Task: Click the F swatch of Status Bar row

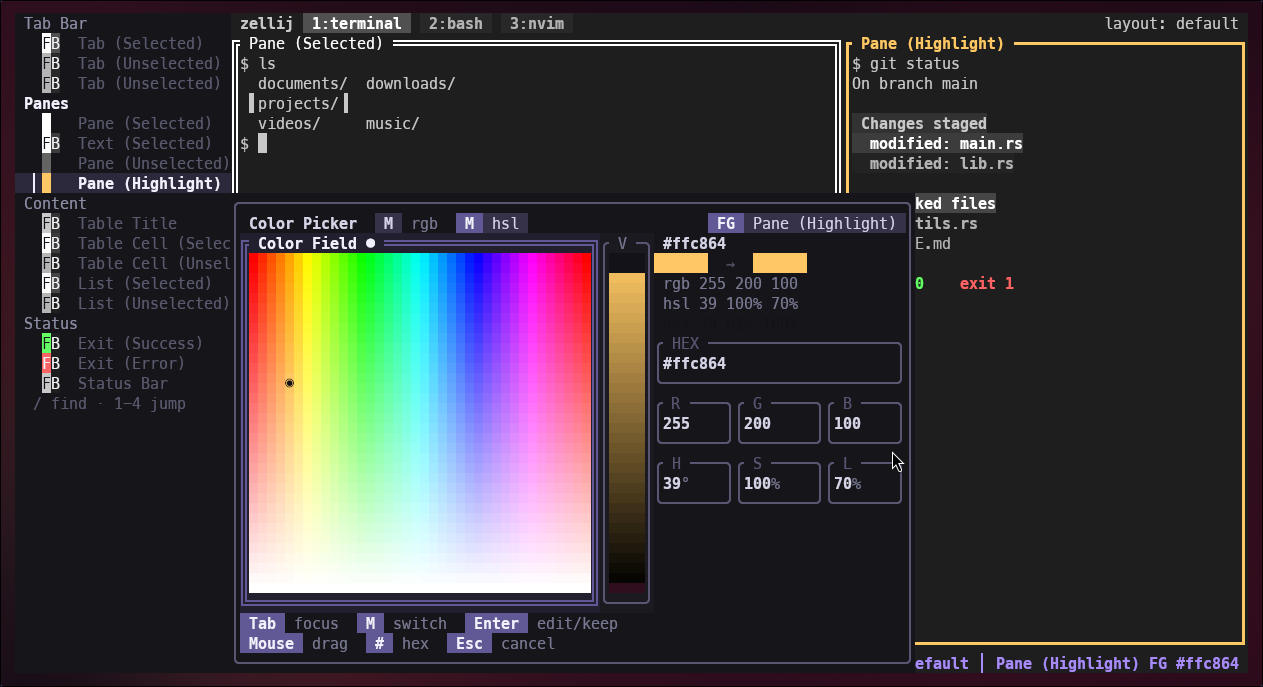Action: click(x=46, y=383)
